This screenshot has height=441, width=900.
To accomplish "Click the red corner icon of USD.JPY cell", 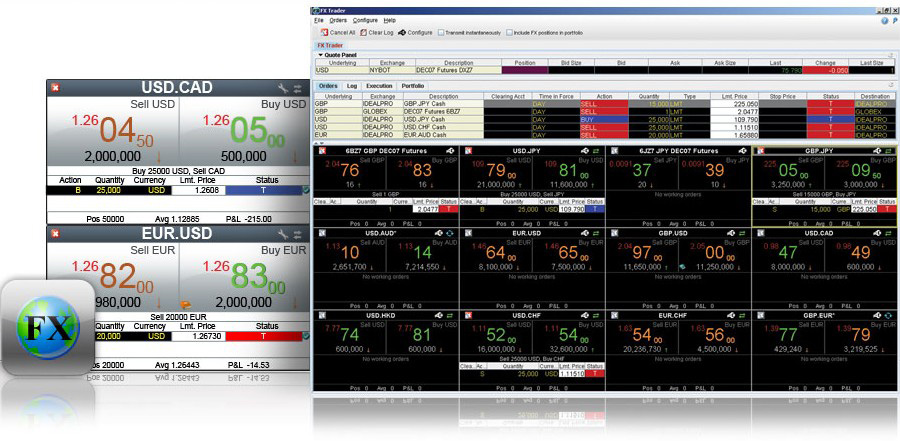I will [x=468, y=151].
